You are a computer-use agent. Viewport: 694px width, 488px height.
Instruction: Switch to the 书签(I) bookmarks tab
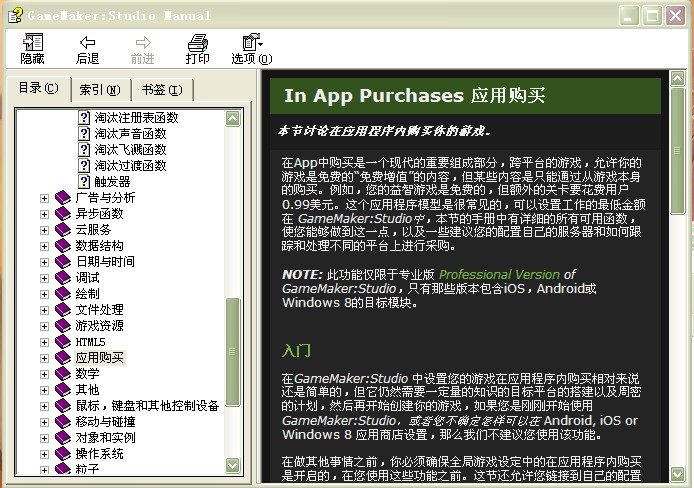162,90
